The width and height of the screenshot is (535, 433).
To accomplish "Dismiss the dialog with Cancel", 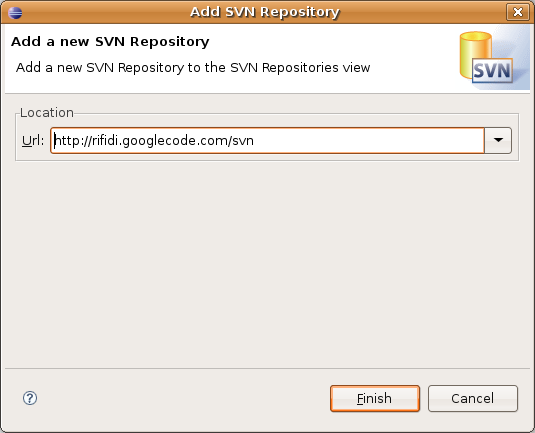I will (473, 398).
